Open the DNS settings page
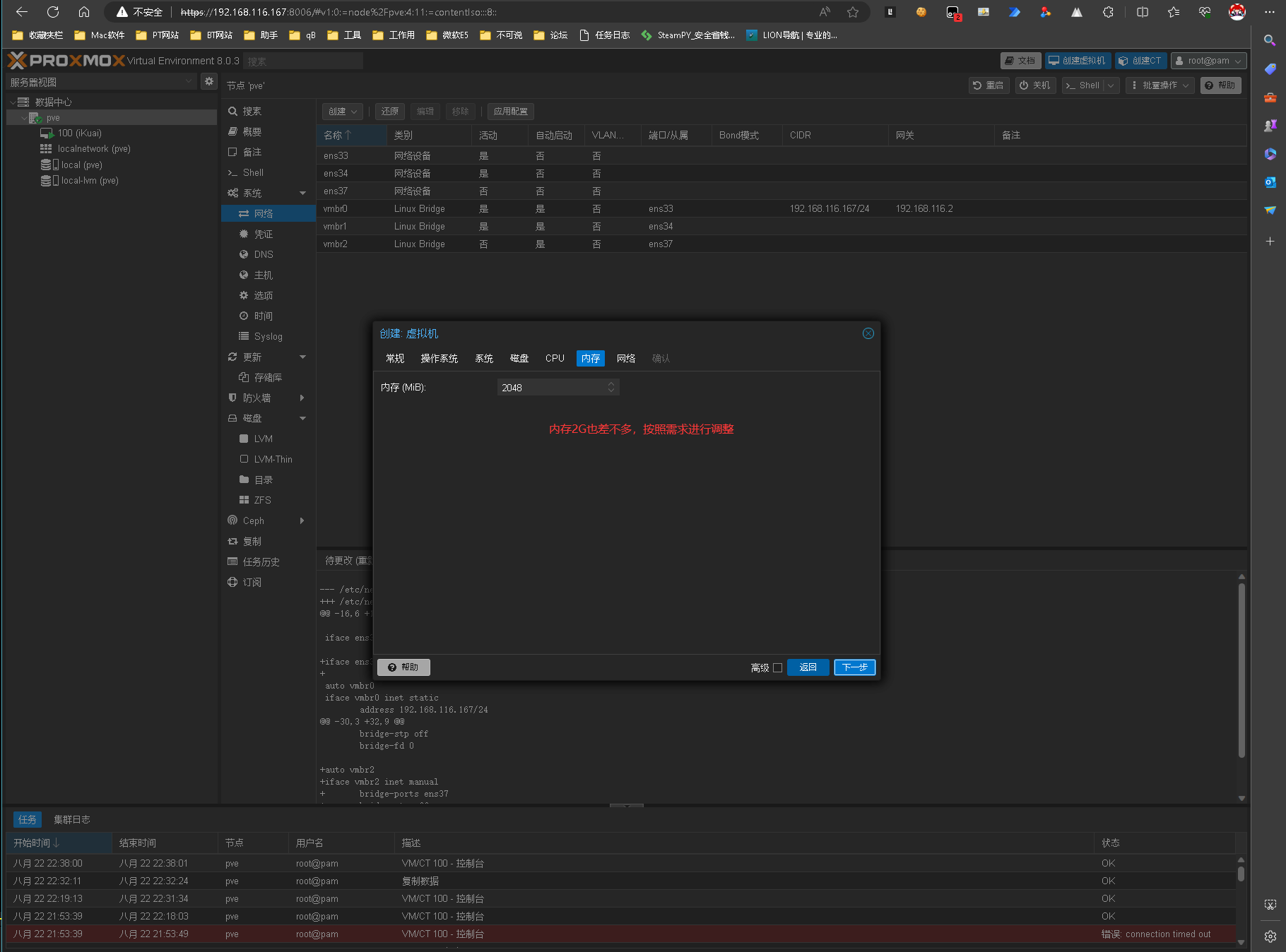Screen dimensions: 1286x952 coord(263,255)
